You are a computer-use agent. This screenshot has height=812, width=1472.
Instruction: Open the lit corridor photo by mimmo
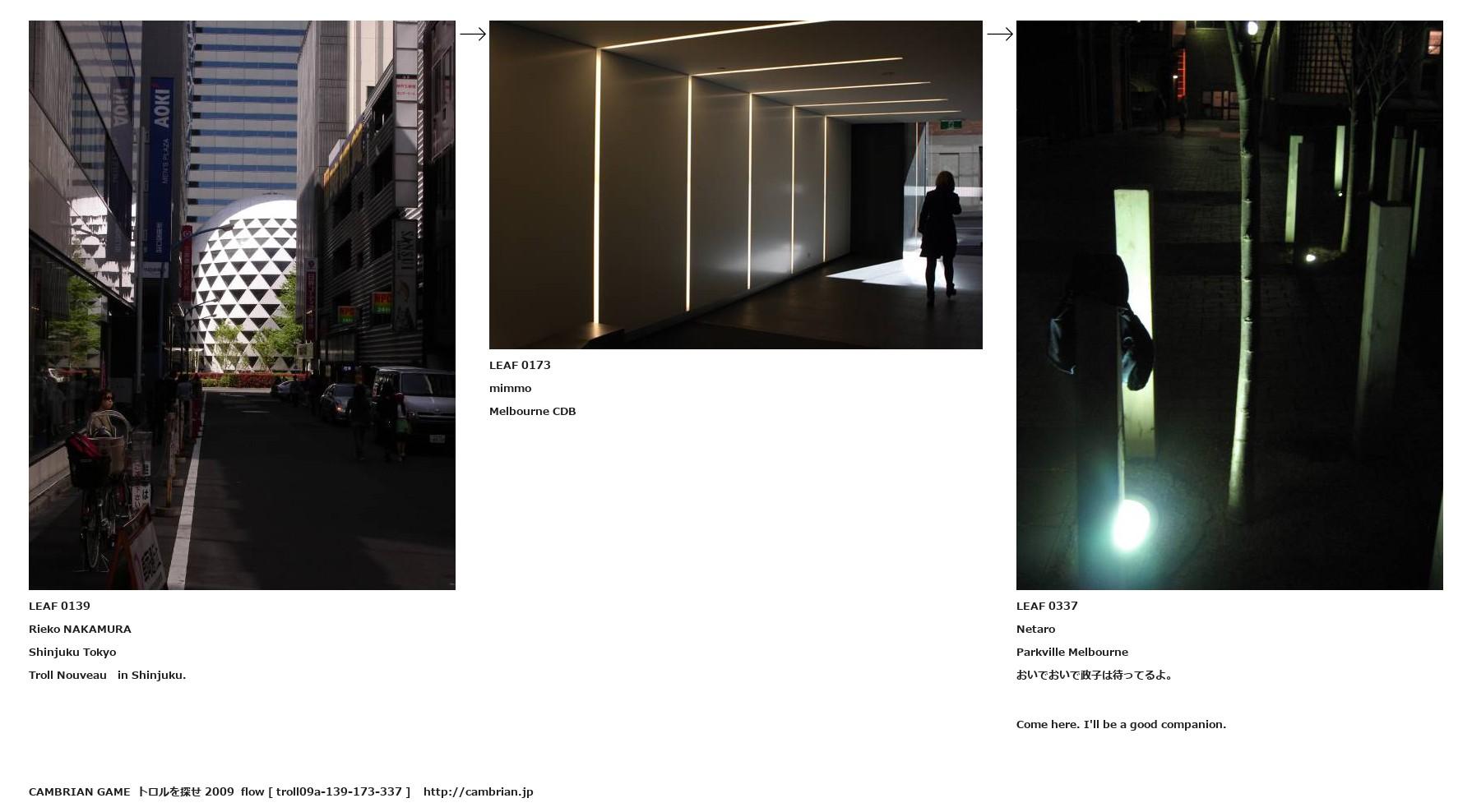[x=735, y=185]
